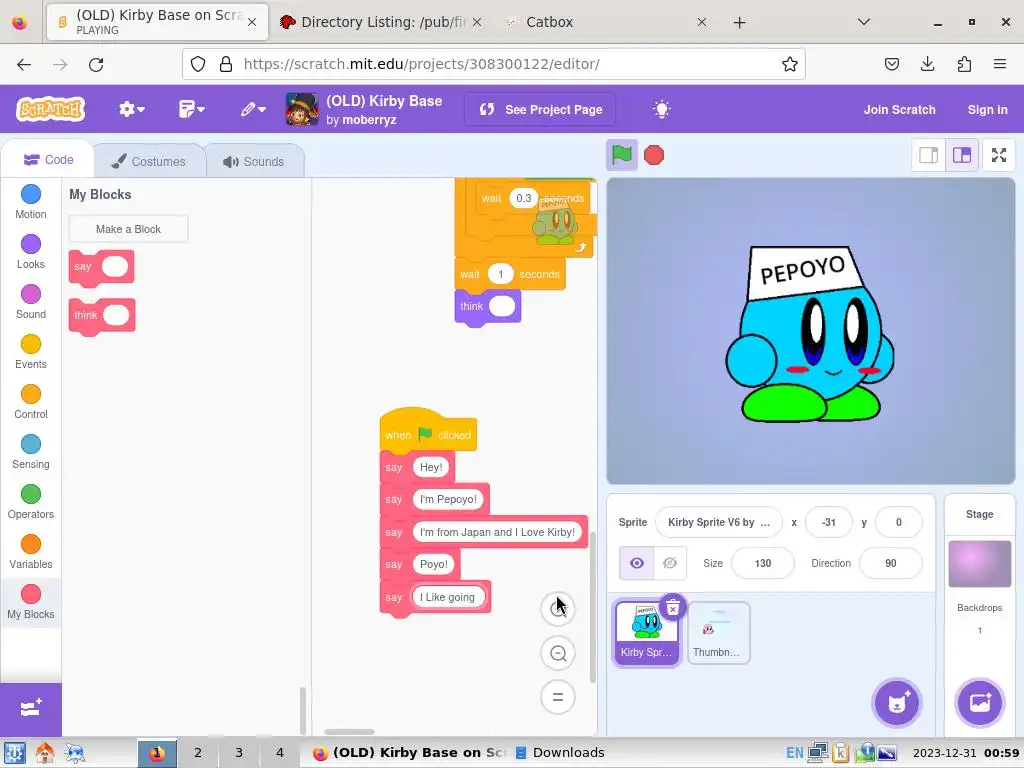Open Downloads window from taskbar

coord(560,752)
